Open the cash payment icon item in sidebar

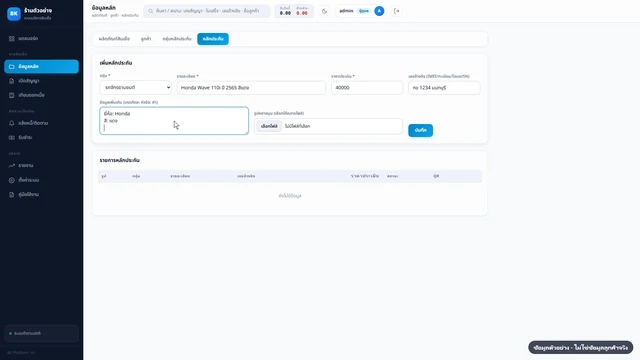[x=11, y=138]
